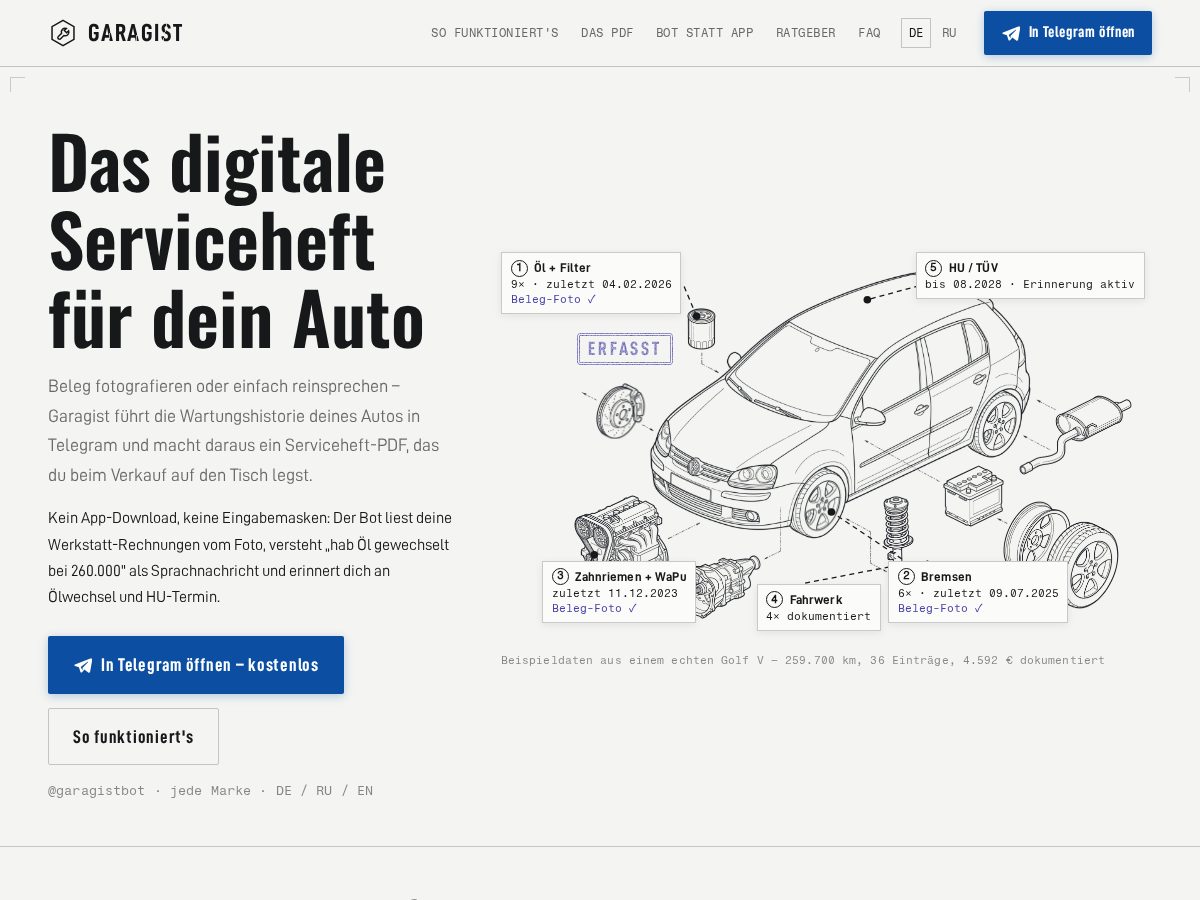This screenshot has height=900, width=1200.
Task: Click the @garagistbot handle text
Action: click(x=96, y=791)
